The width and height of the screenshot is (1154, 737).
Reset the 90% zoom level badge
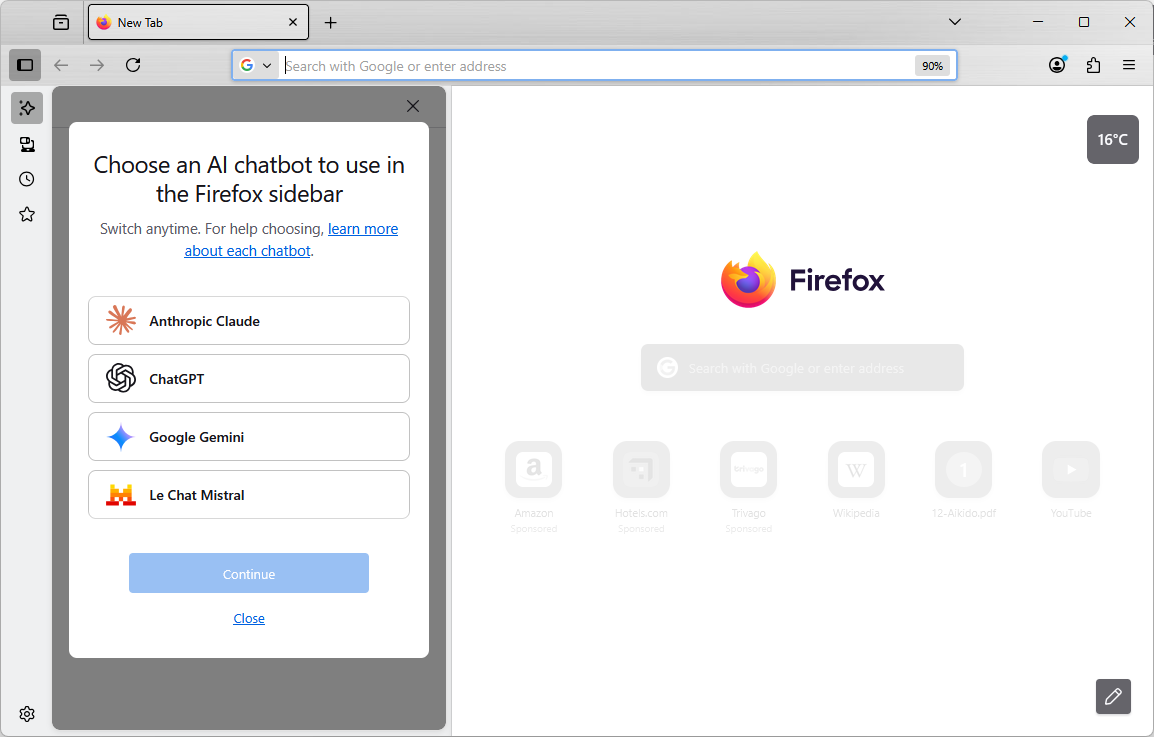[932, 66]
